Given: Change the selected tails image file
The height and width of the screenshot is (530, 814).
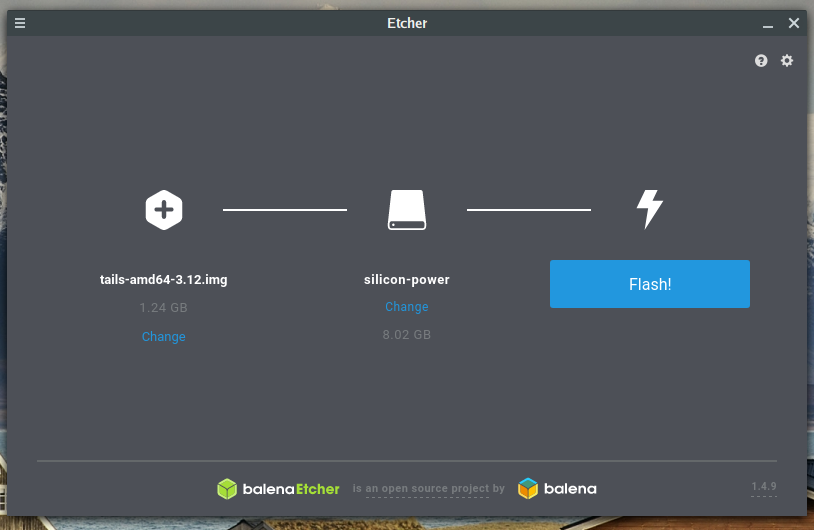Looking at the screenshot, I should [x=164, y=337].
